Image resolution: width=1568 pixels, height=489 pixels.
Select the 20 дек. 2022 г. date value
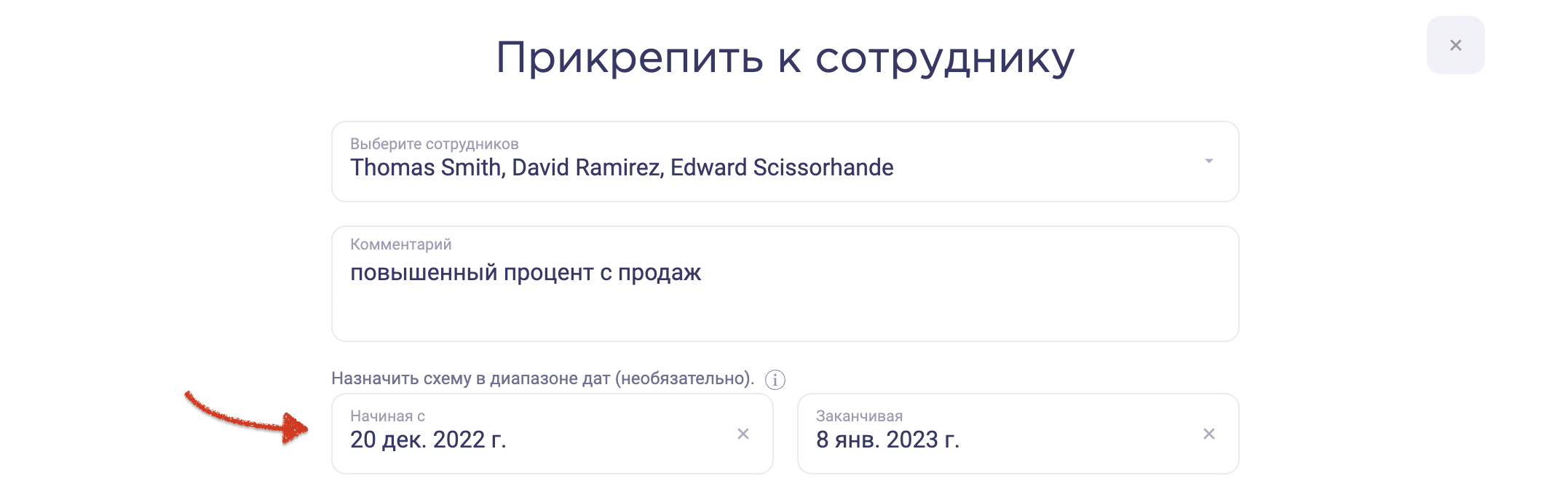coord(428,440)
